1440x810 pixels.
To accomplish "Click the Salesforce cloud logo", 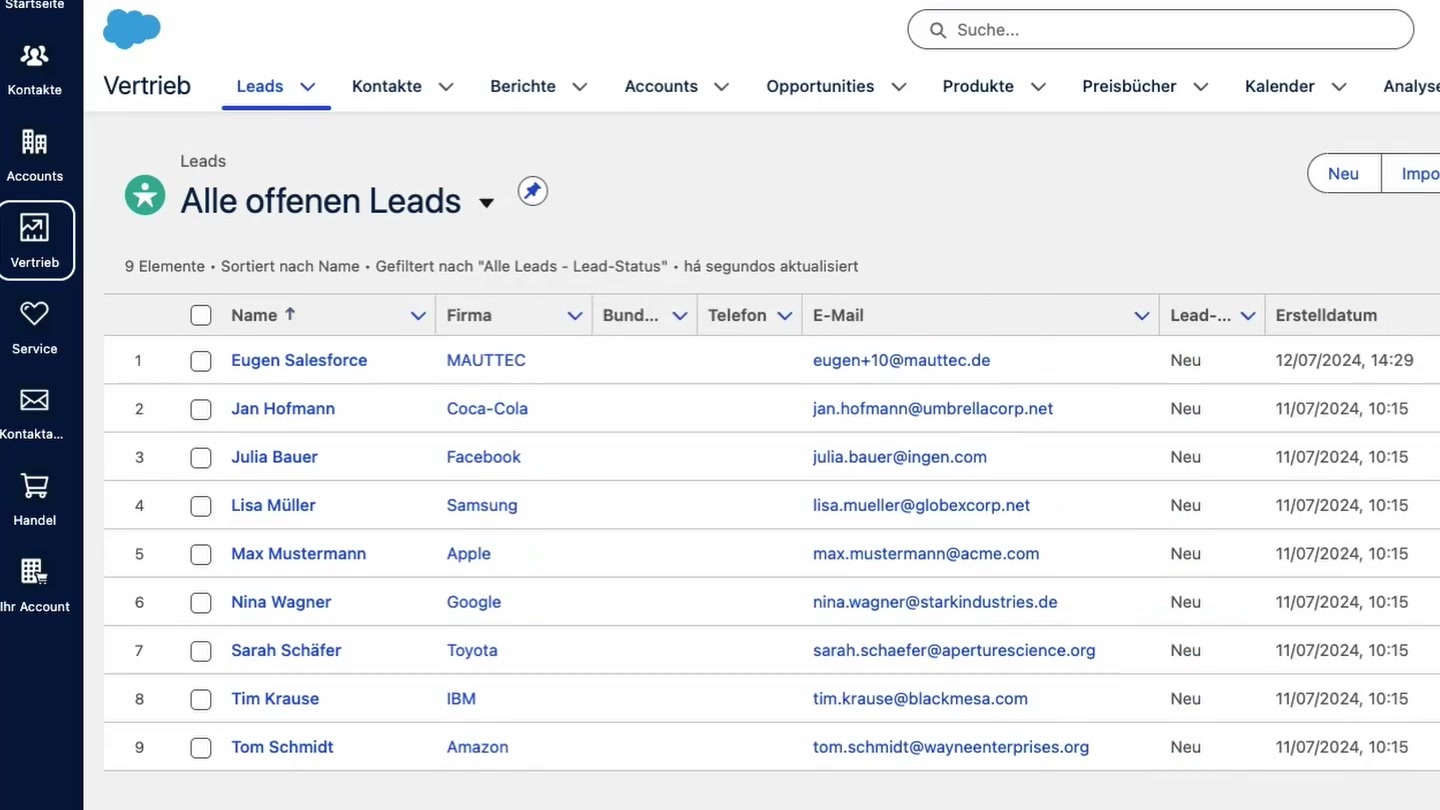I will click(131, 29).
